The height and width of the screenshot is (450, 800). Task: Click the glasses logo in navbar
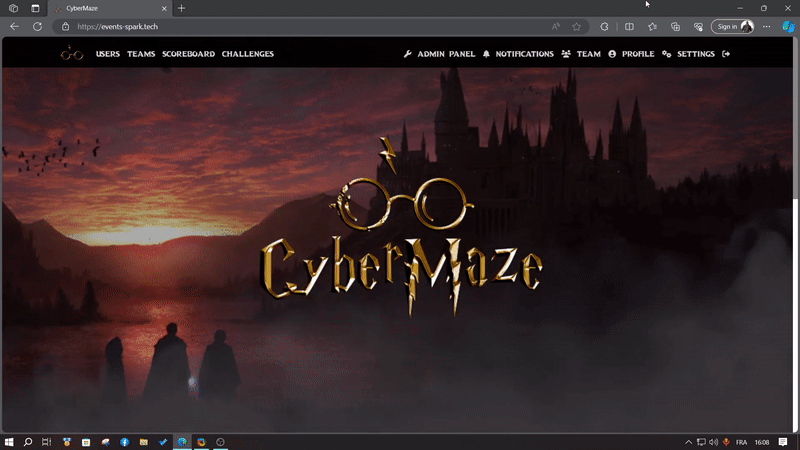[x=71, y=53]
